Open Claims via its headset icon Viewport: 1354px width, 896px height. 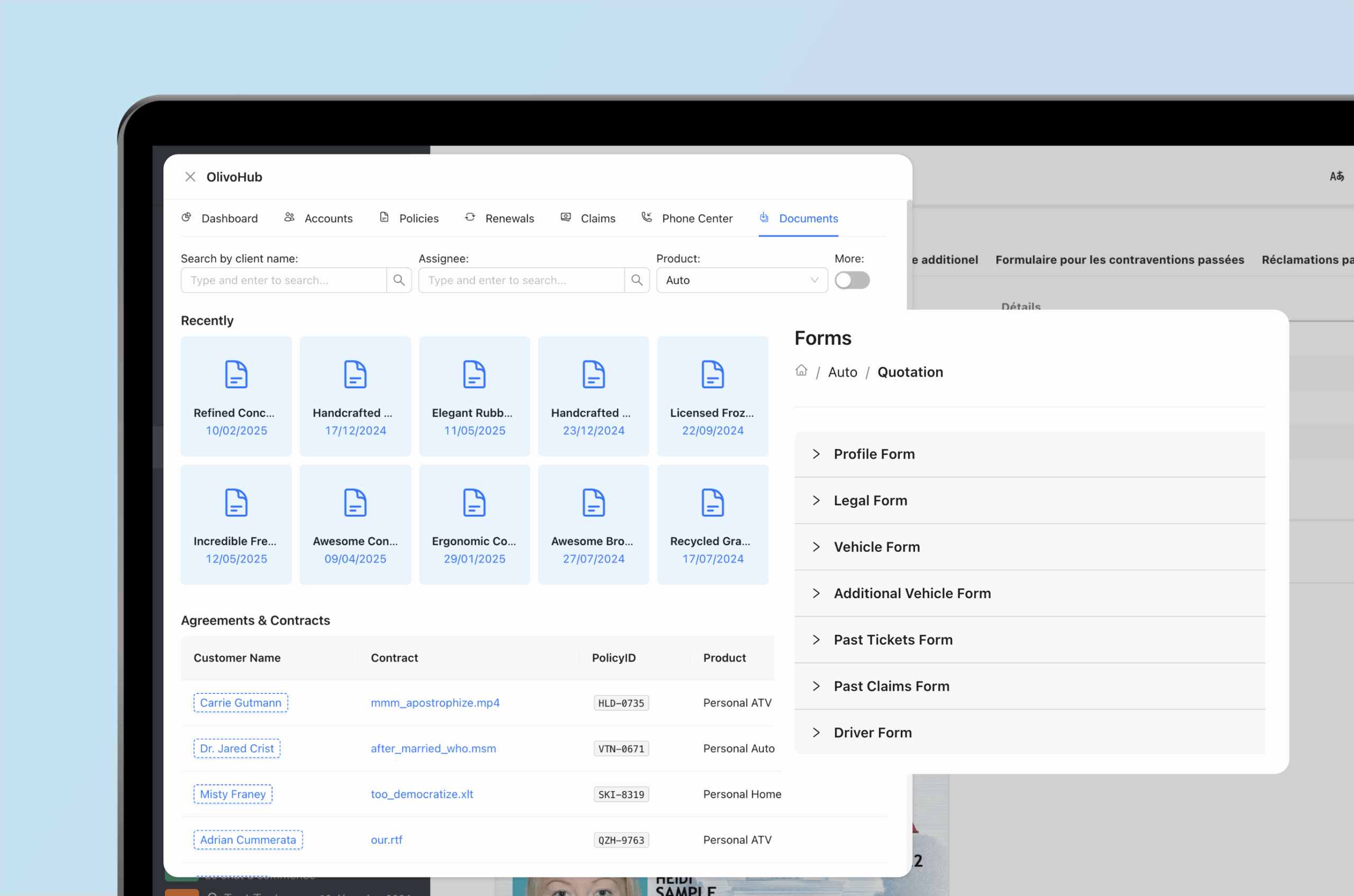coord(565,217)
